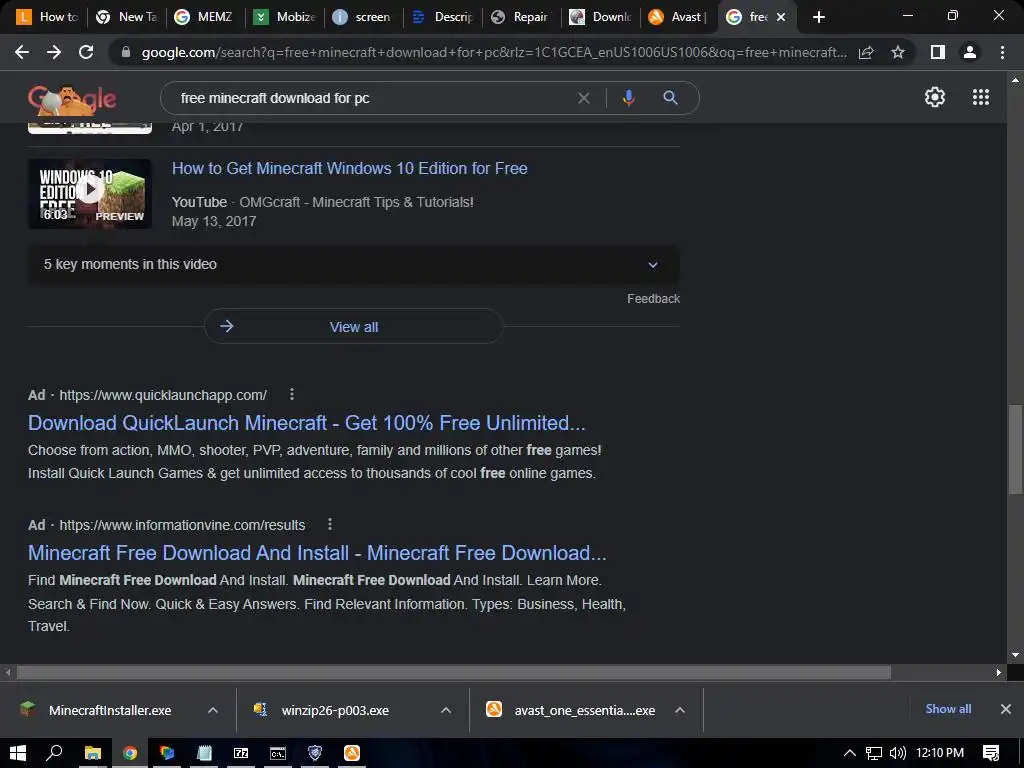Click in the Google search input field
The width and height of the screenshot is (1024, 768).
(372, 98)
